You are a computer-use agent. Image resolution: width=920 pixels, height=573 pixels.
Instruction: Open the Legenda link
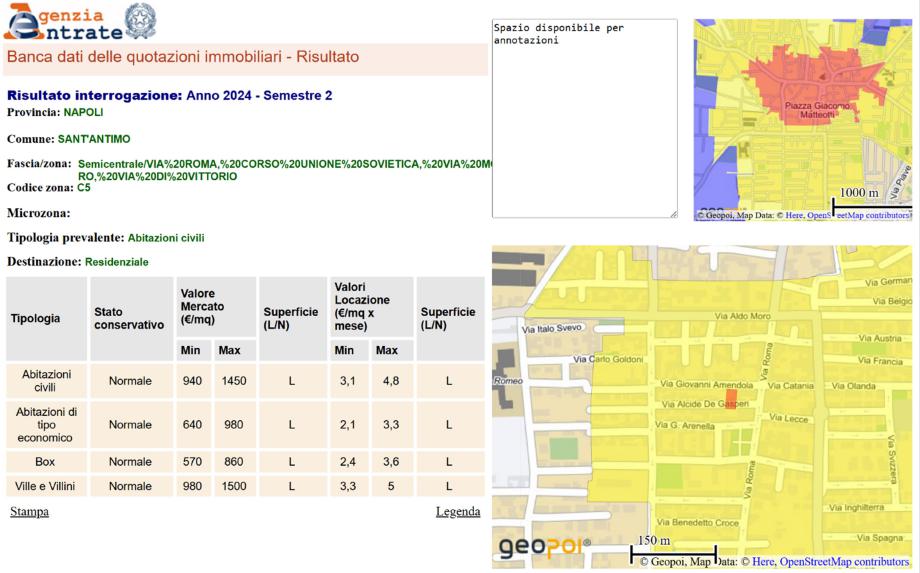pyautogui.click(x=458, y=512)
